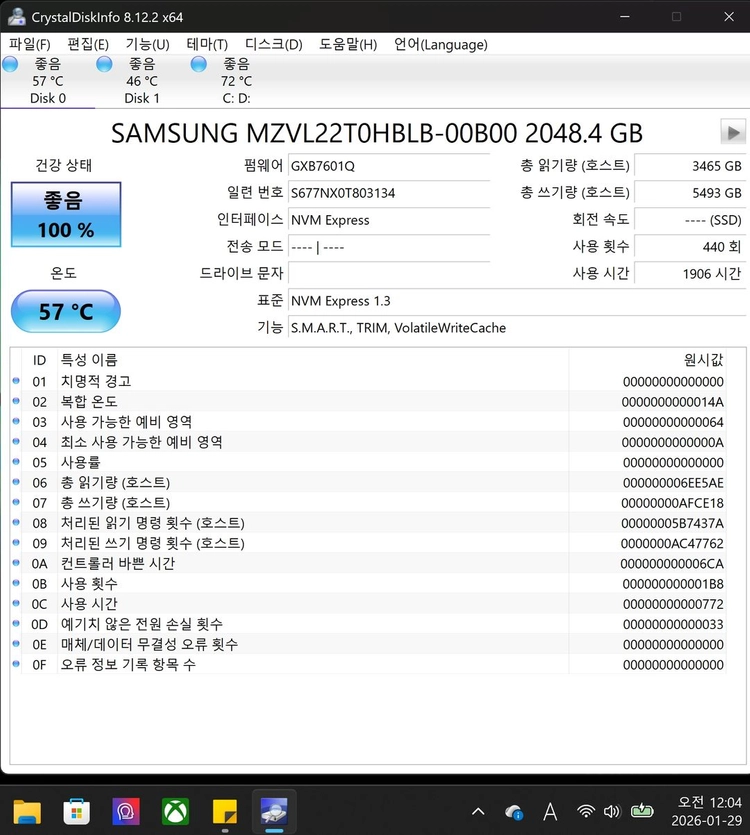750x835 pixels.
Task: Click the 5493 GB total host writes value
Action: [690, 193]
